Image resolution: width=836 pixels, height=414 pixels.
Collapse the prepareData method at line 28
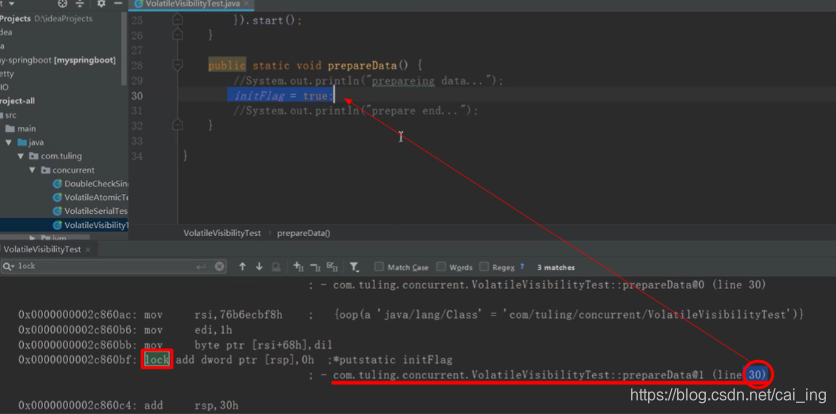178,65
